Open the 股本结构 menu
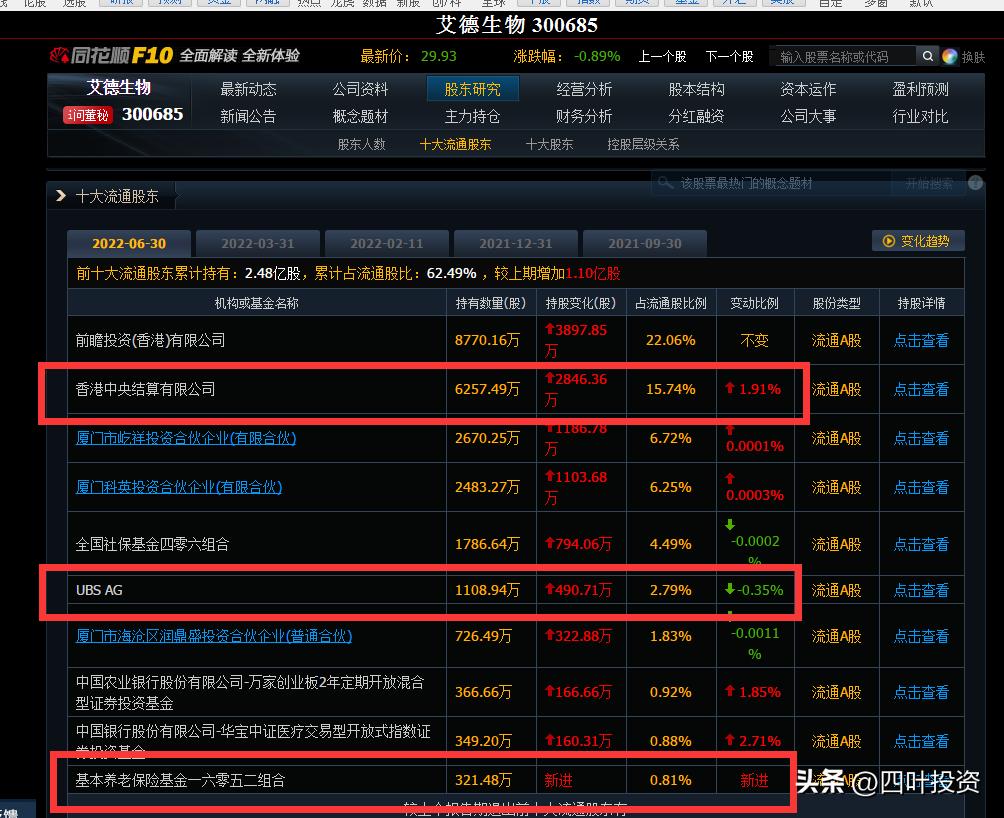Screen dimensions: 1004x818 pyautogui.click(x=696, y=89)
